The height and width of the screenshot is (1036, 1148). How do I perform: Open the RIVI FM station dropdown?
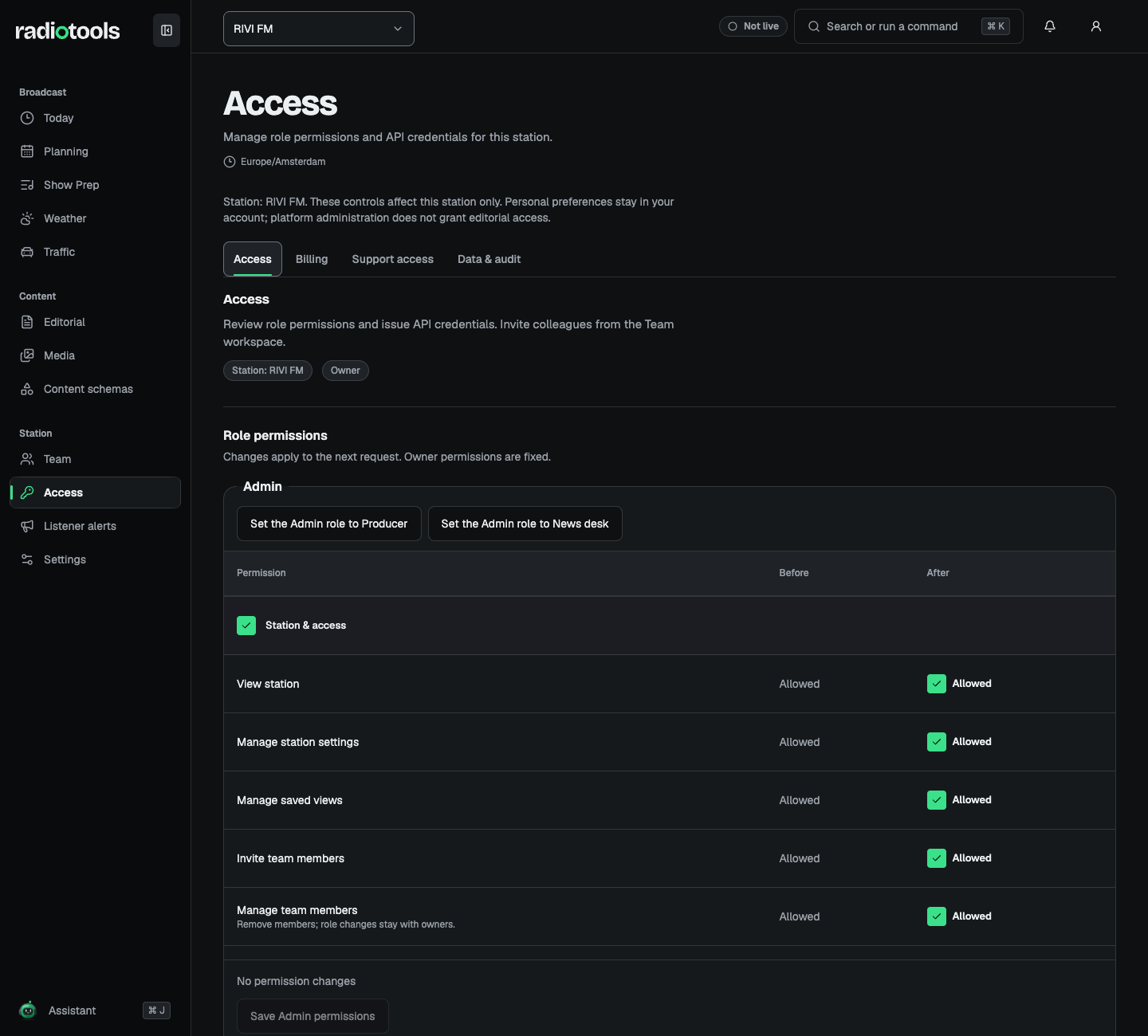point(319,29)
